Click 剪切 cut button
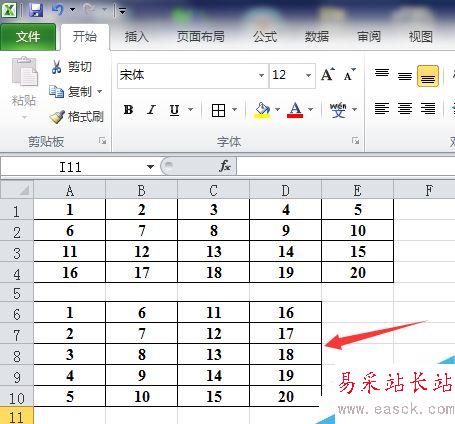 pos(71,67)
